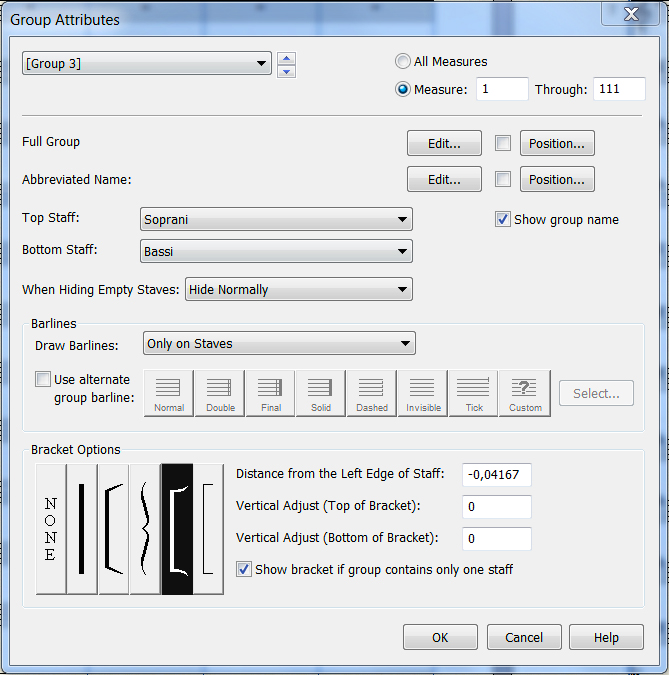Screen dimensions: 669x675
Task: Click the Distance from Left Edge field
Action: pos(497,475)
